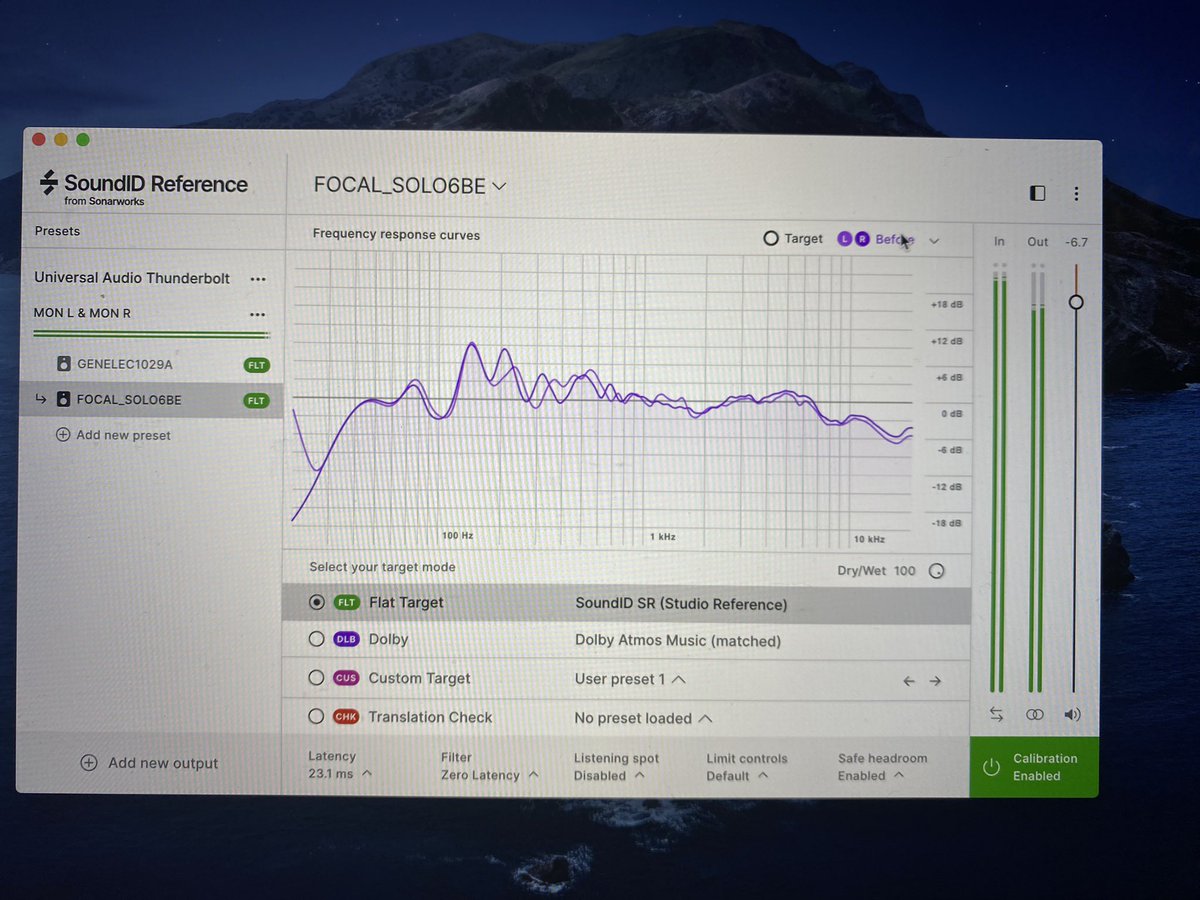Click the orange CUS Custom Target badge
The image size is (1200, 900).
pyautogui.click(x=346, y=678)
